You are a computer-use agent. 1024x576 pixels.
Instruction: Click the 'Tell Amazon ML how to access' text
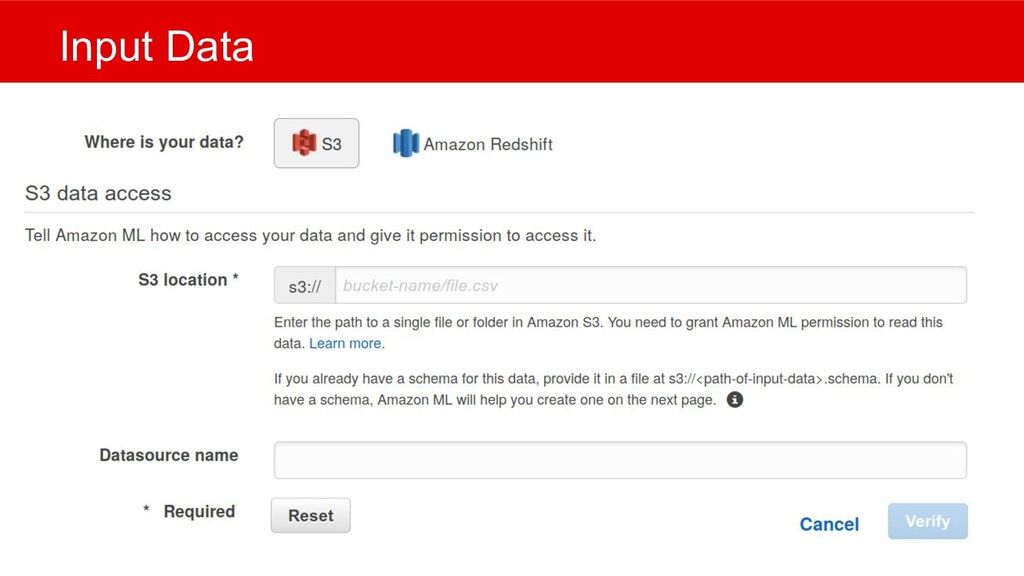click(x=310, y=235)
